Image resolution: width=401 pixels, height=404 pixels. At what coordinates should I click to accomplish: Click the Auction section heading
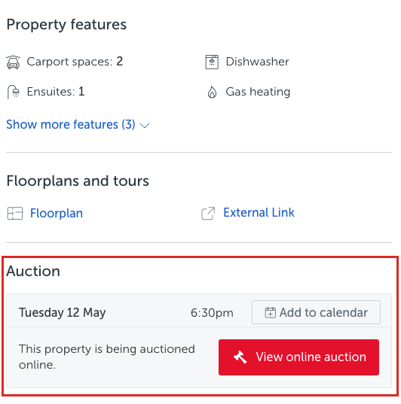(33, 271)
